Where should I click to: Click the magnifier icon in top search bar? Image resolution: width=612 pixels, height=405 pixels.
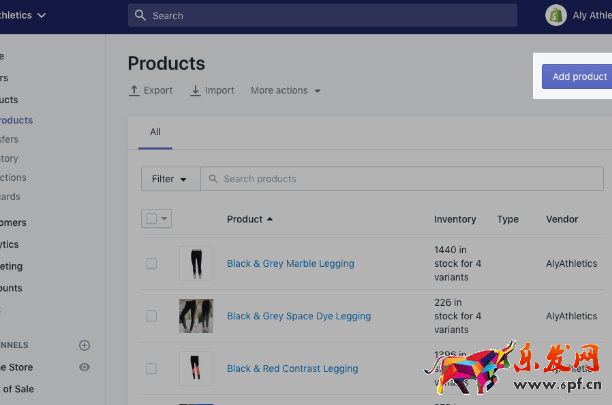click(x=141, y=16)
